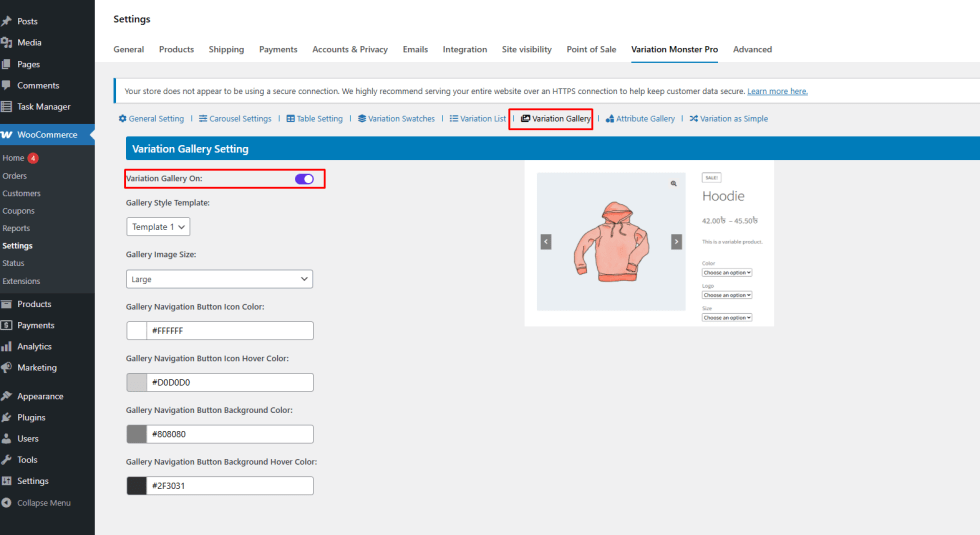The width and height of the screenshot is (980, 535).
Task: Click the Media icon in sidebar
Action: pos(6,42)
